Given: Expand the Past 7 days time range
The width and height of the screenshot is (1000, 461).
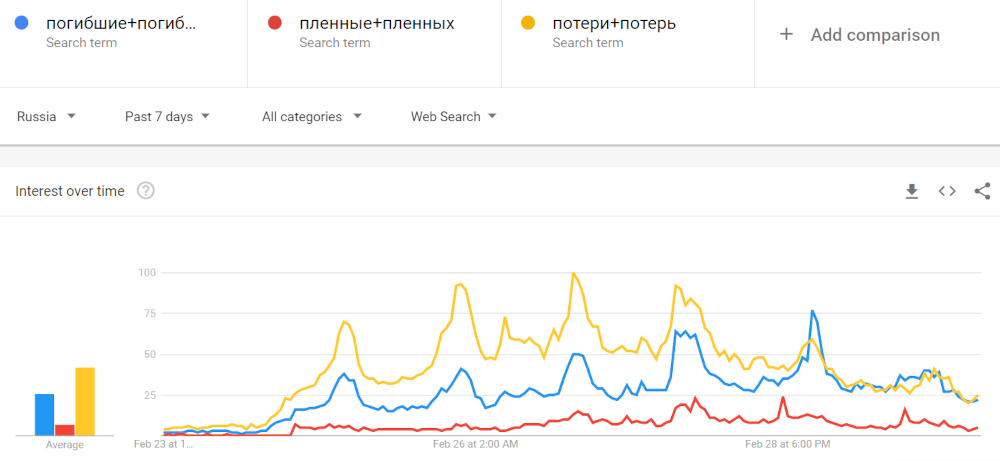Looking at the screenshot, I should [167, 117].
